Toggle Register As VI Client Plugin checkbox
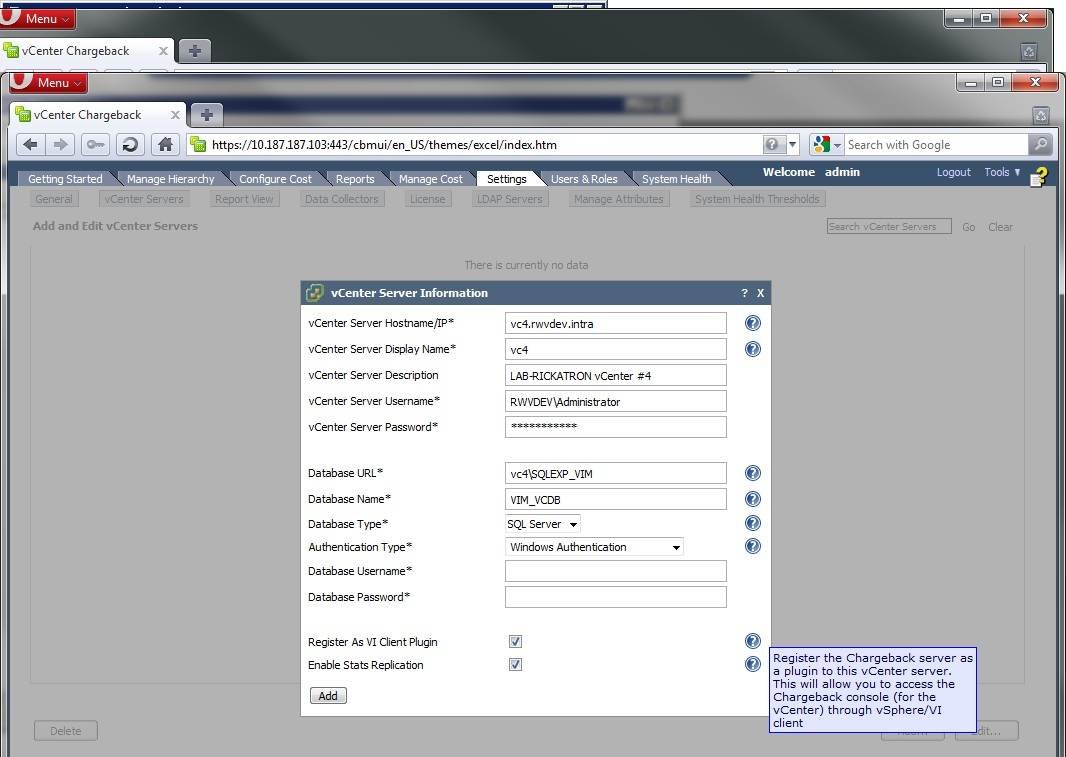This screenshot has width=1066, height=757. click(x=515, y=642)
